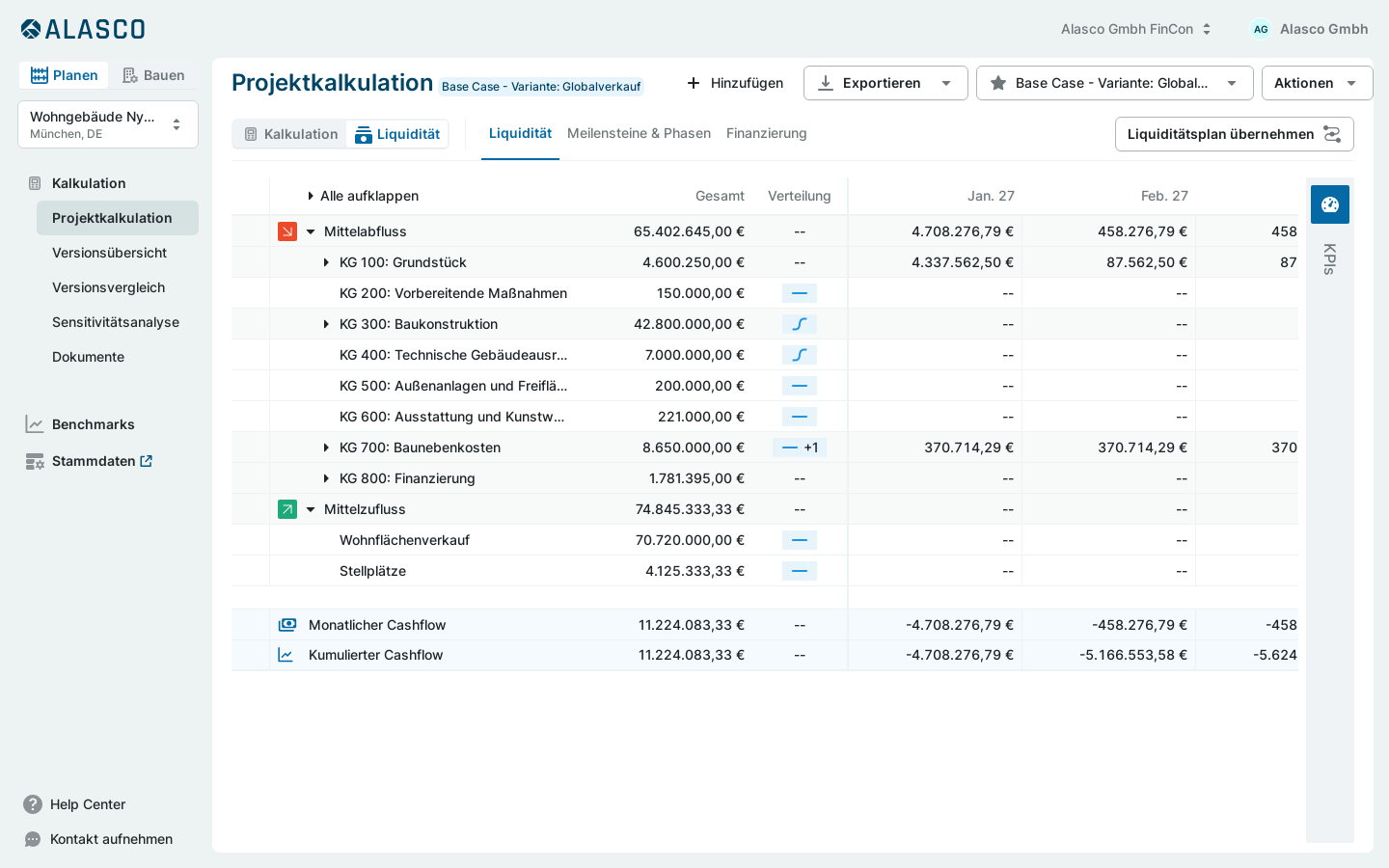Click the Alasco logo
1389x868 pixels.
pyautogui.click(x=83, y=29)
